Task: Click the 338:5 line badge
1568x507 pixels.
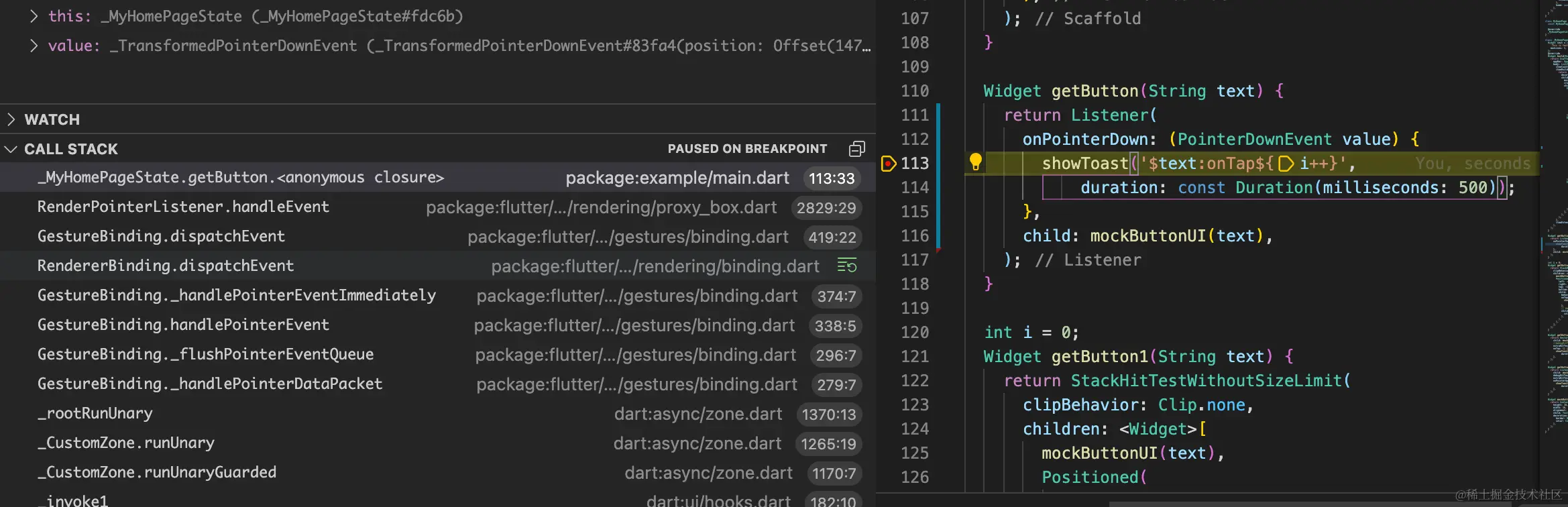Action: (835, 326)
